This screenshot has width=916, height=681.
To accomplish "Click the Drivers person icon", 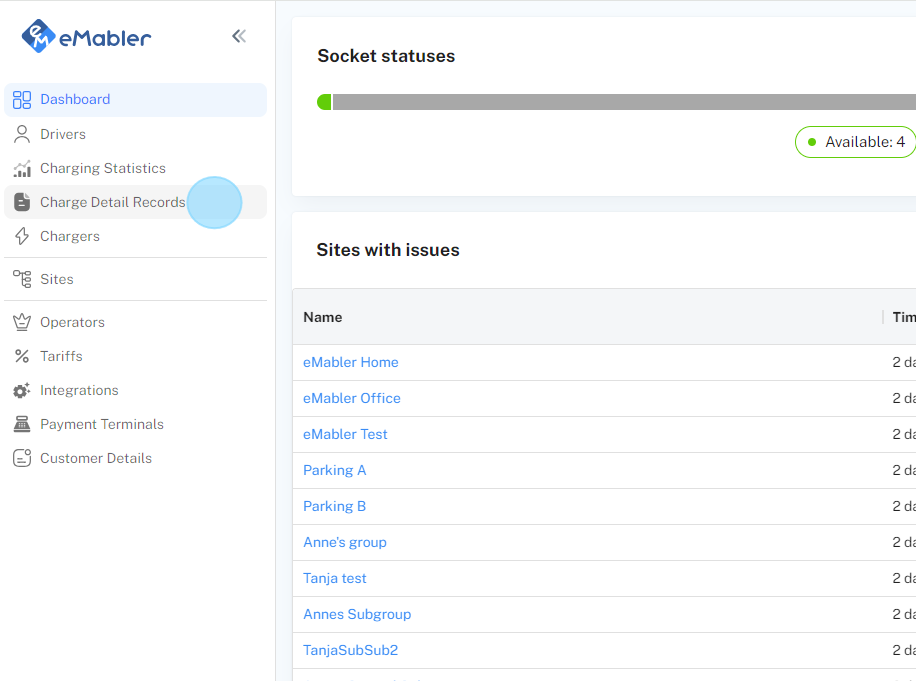I will (22, 134).
